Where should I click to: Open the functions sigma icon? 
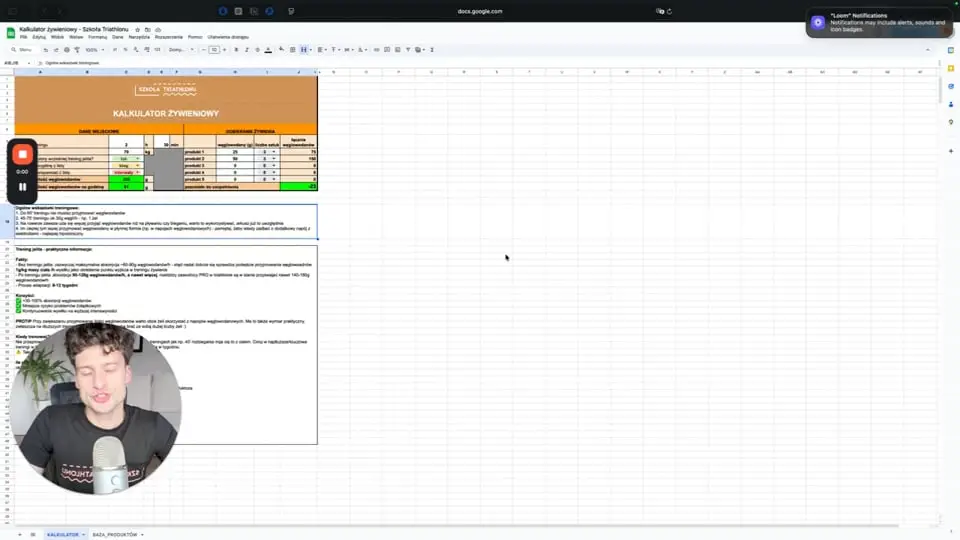[432, 50]
